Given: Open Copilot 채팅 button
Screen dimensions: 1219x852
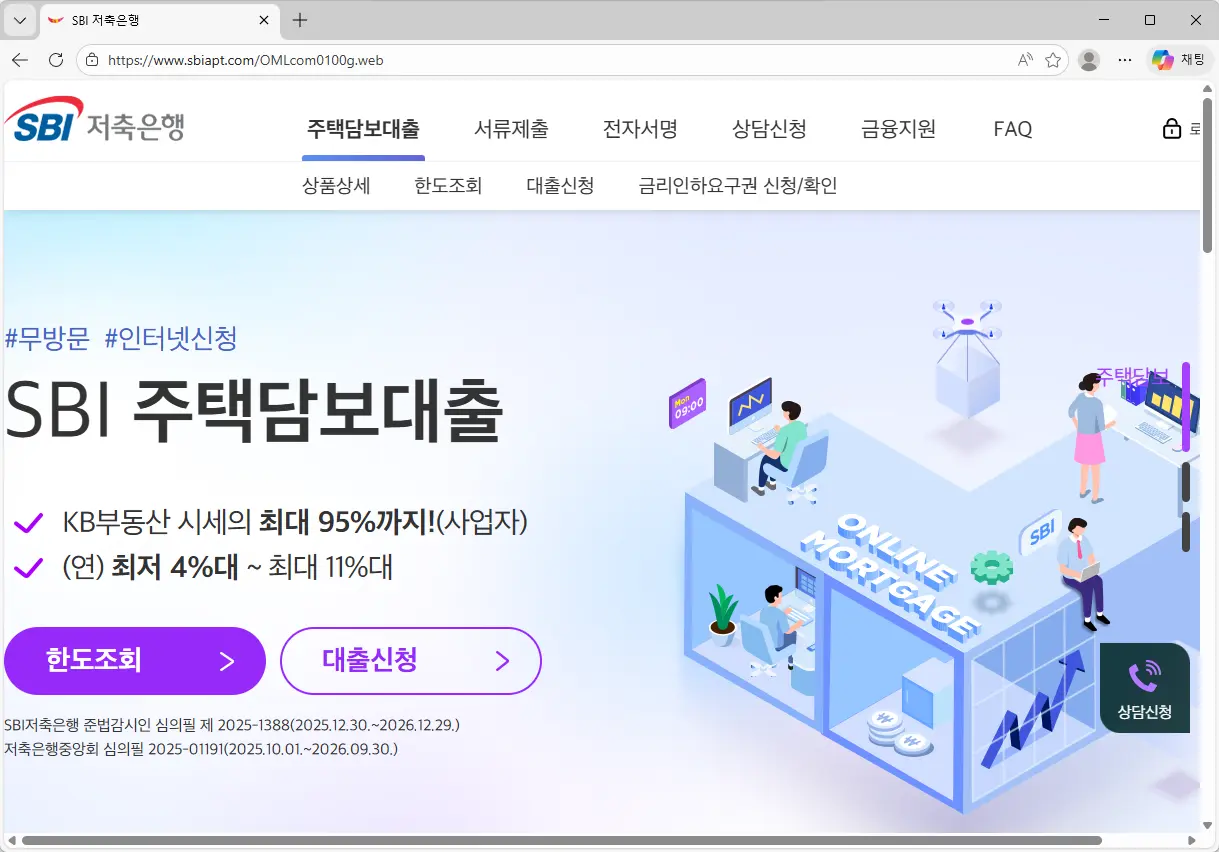Looking at the screenshot, I should (1178, 60).
